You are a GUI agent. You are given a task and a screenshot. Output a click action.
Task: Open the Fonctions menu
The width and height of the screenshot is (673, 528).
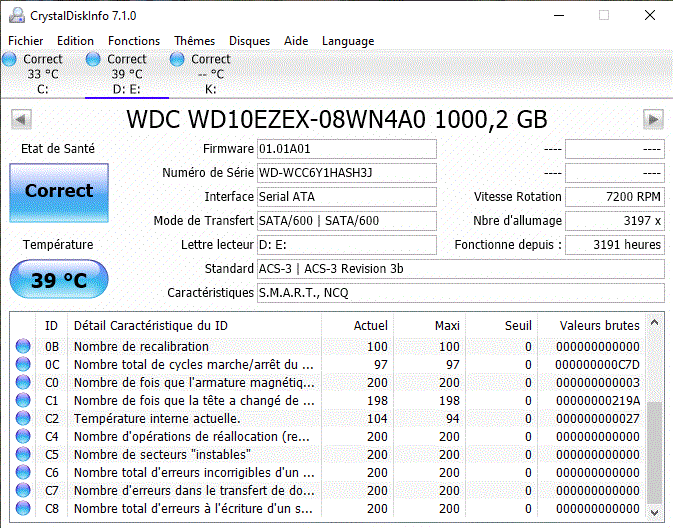(134, 41)
